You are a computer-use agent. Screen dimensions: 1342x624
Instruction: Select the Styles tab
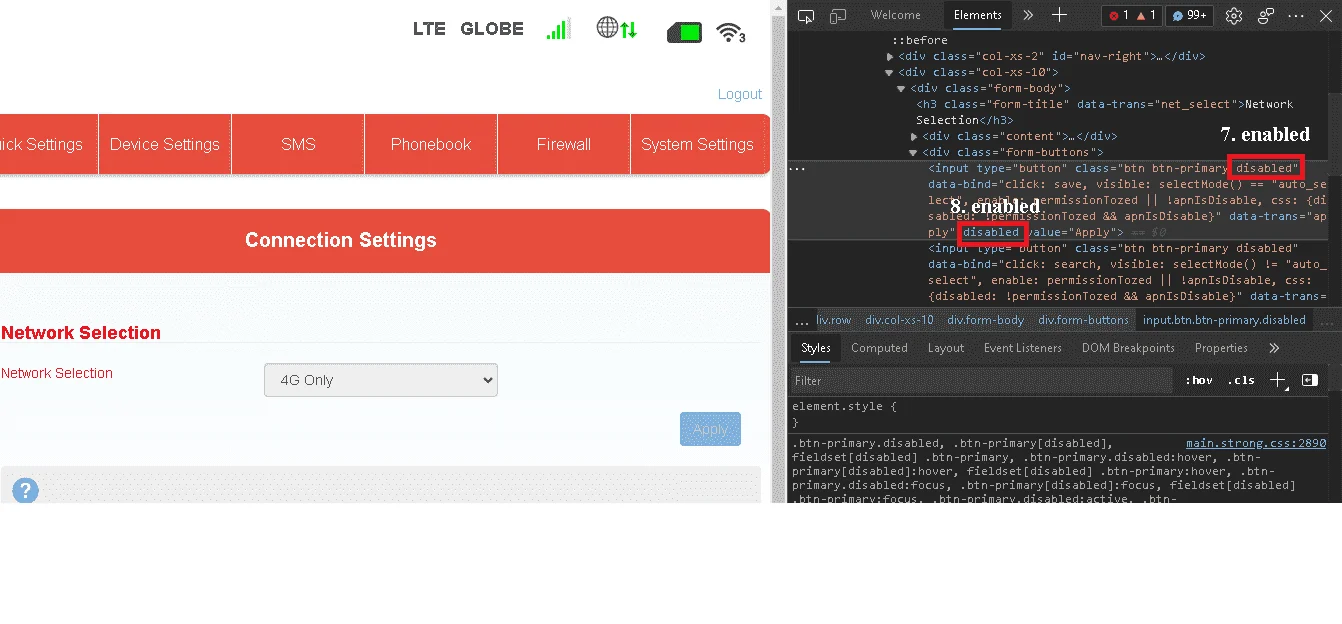(x=816, y=348)
